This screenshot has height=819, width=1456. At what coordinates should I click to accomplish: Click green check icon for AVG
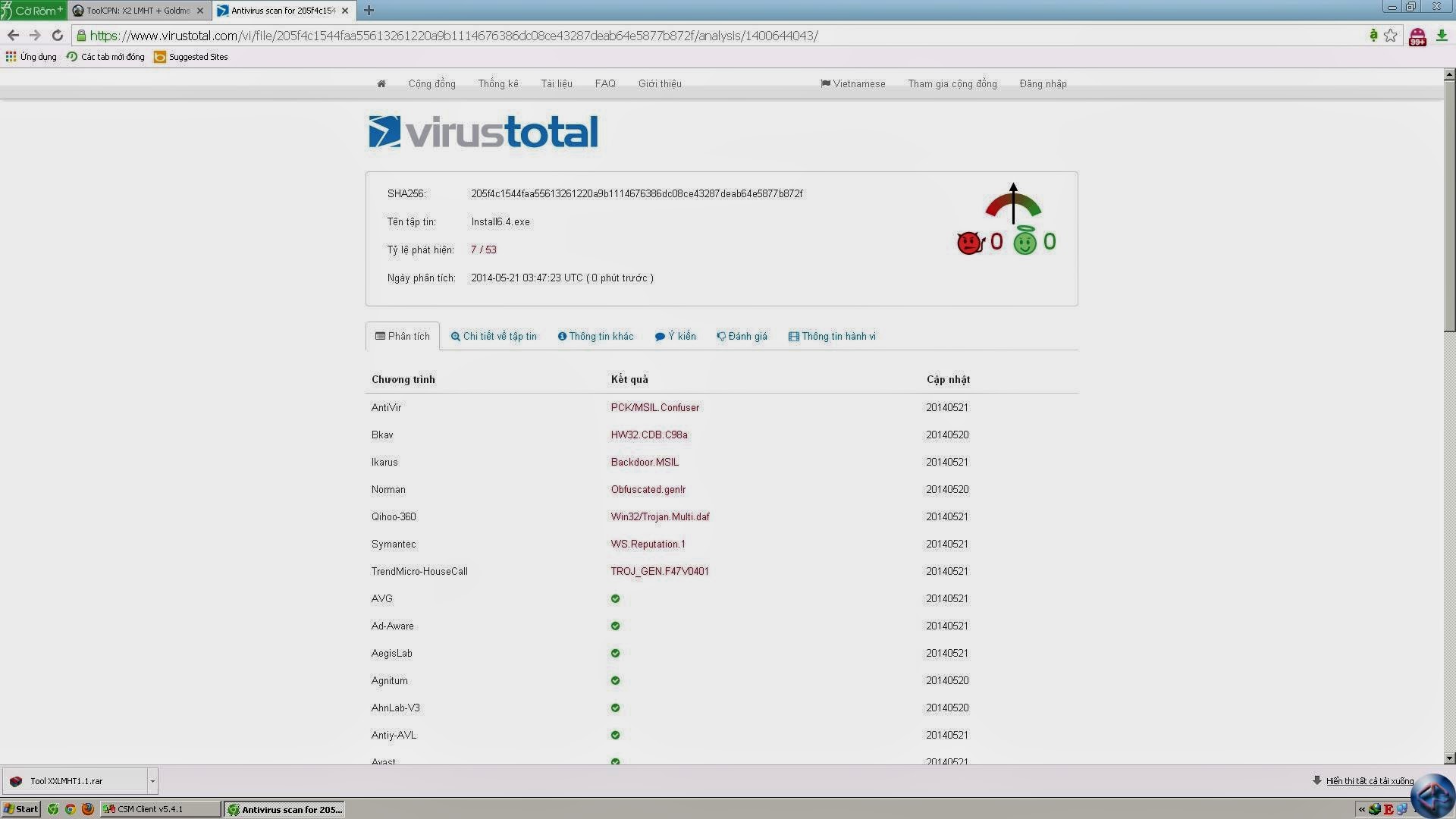(615, 599)
